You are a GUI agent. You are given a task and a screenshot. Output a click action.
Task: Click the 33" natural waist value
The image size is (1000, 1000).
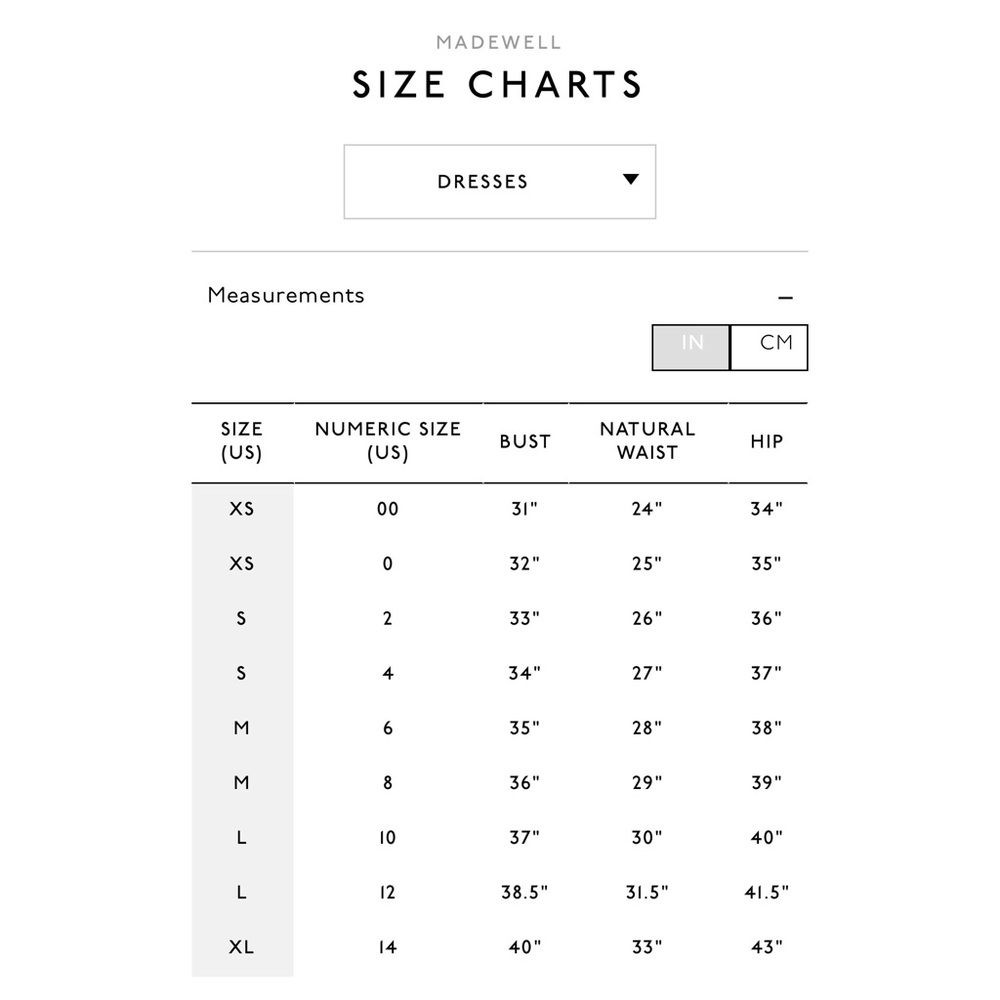647,947
